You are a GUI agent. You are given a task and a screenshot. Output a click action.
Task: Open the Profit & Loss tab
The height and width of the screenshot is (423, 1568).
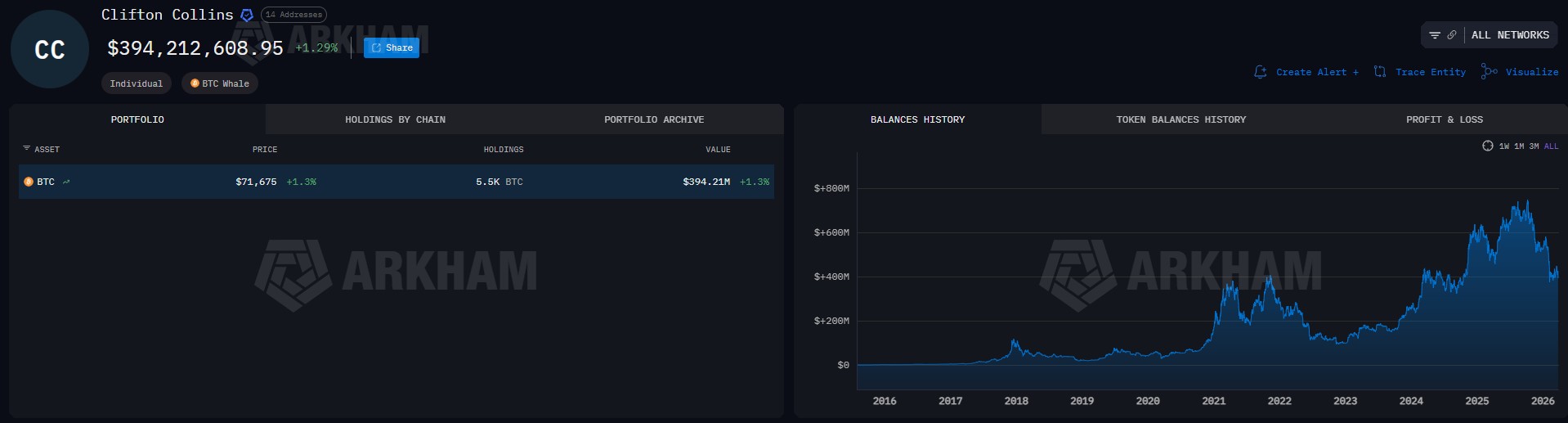coord(1445,119)
